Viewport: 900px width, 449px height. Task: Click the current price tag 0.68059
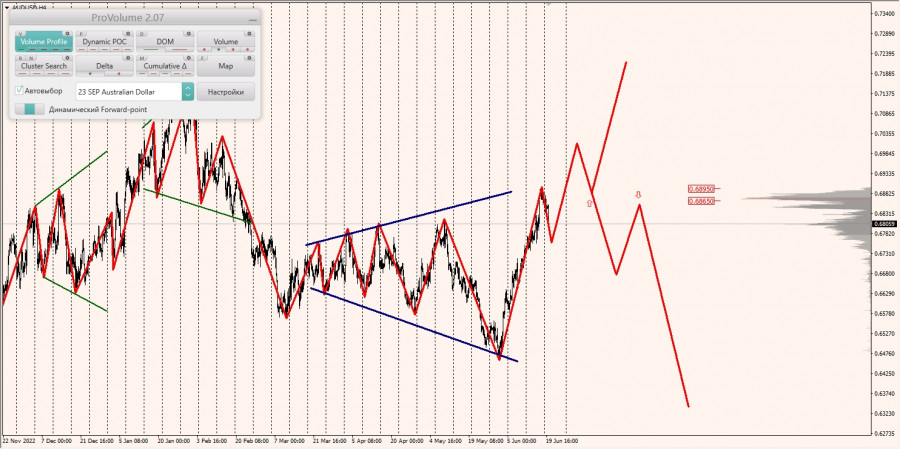(x=883, y=224)
